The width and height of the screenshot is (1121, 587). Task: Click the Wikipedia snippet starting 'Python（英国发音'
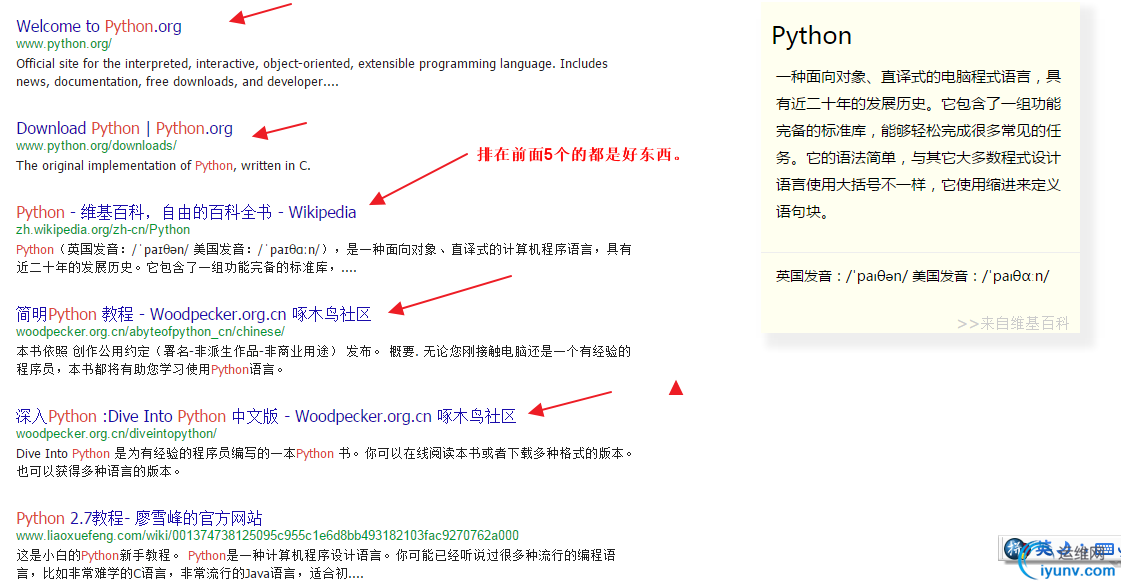[x=324, y=259]
